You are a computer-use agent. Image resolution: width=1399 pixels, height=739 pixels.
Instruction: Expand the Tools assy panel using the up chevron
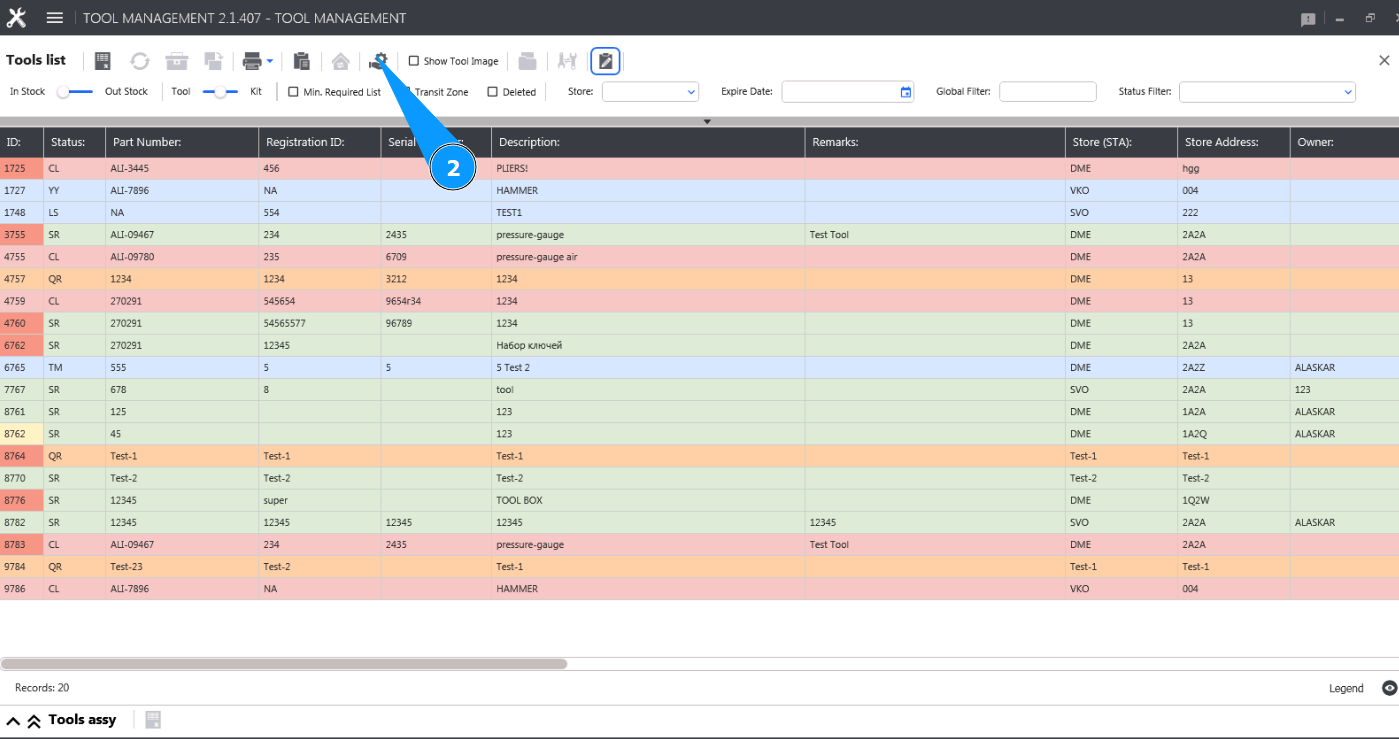(x=14, y=720)
